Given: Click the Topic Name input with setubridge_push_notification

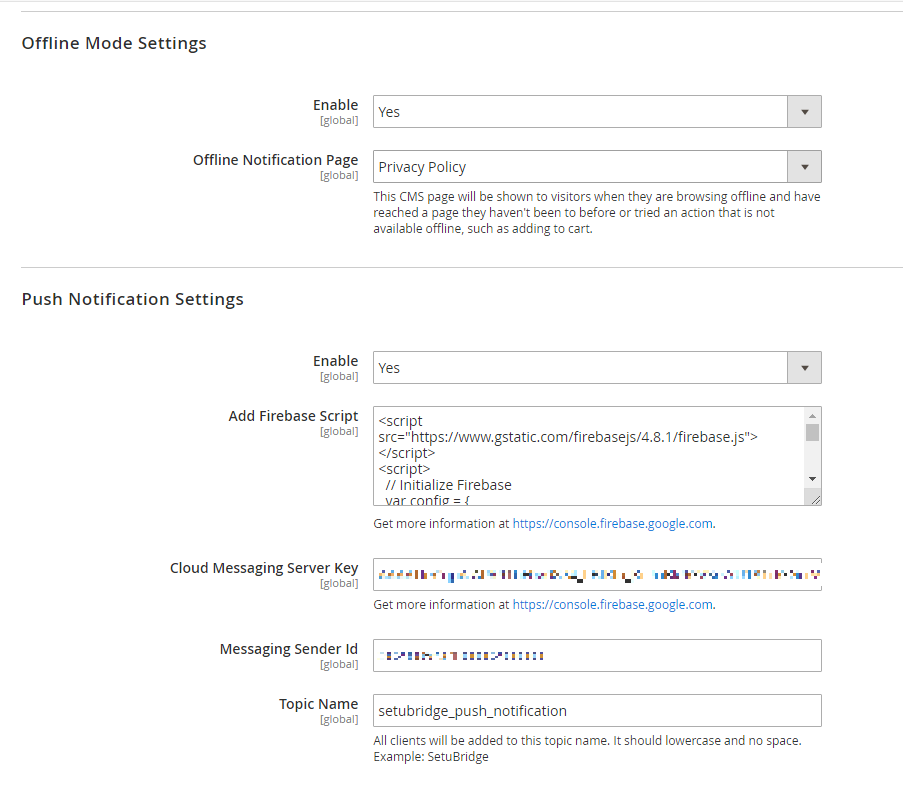Looking at the screenshot, I should [597, 711].
